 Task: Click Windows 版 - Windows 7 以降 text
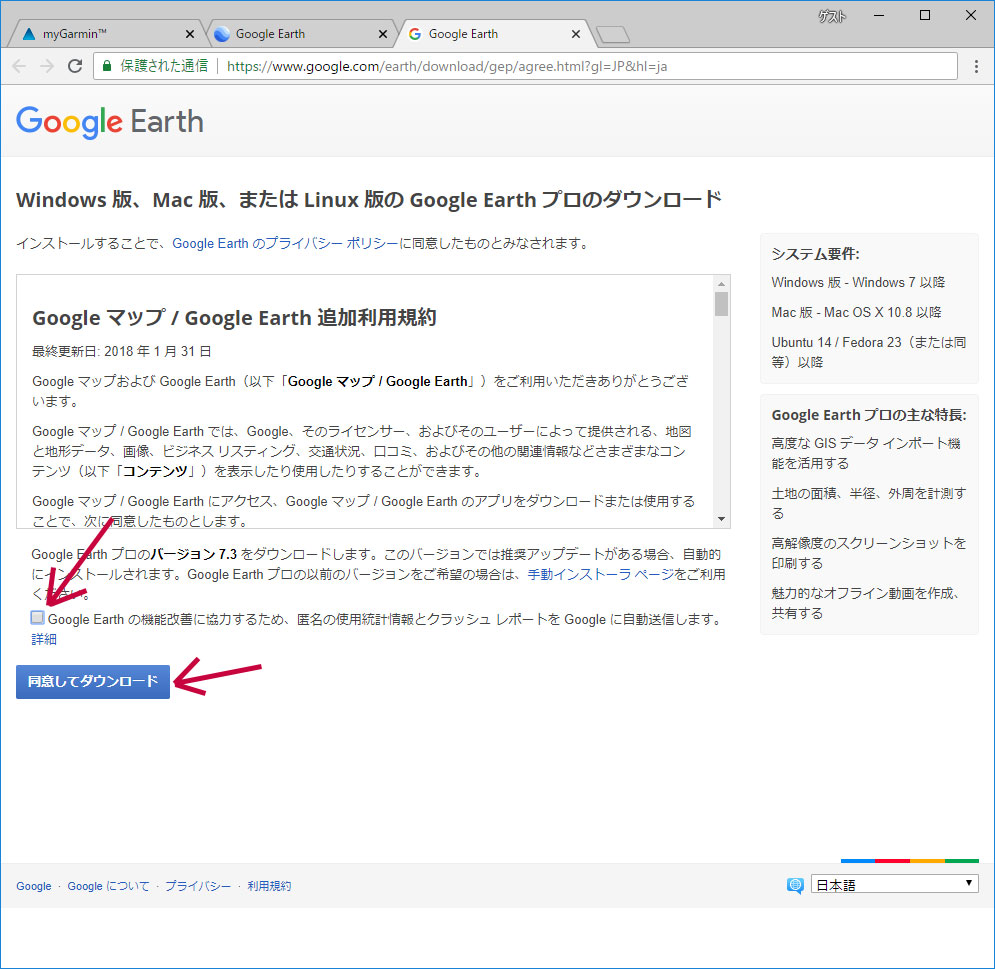click(858, 282)
